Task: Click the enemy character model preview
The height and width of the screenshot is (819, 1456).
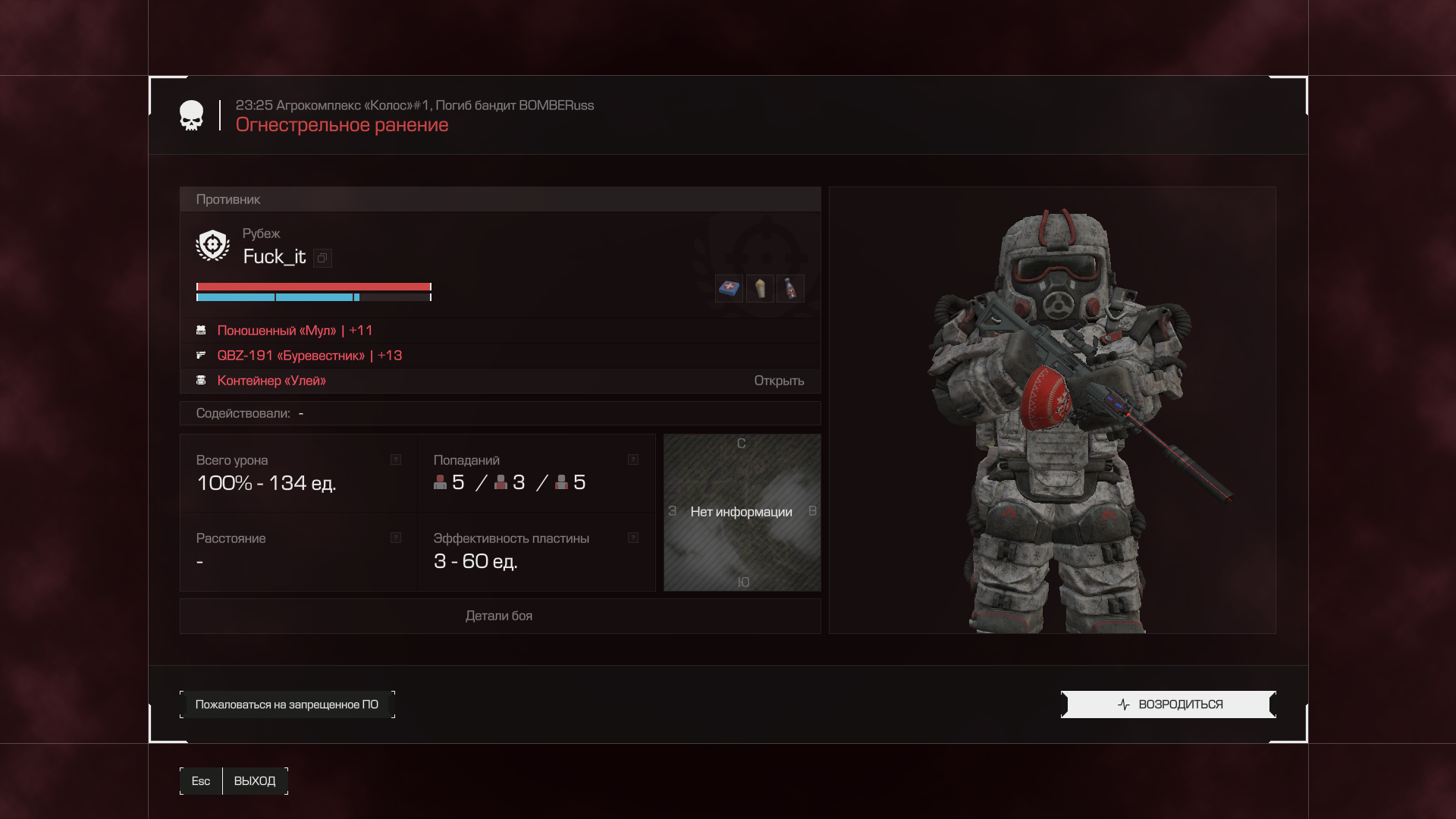Action: coord(1053,410)
